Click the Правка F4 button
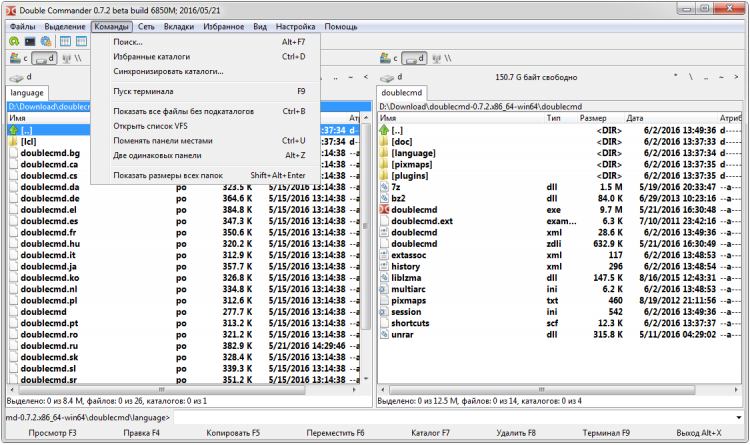 point(142,433)
